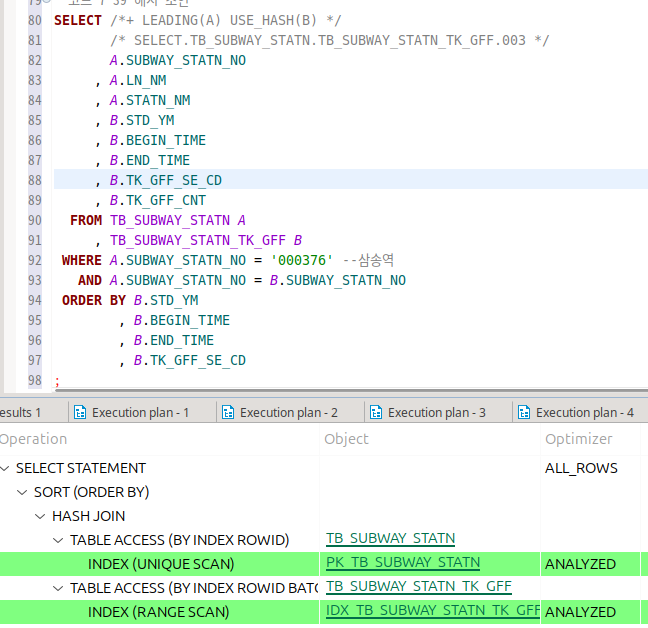Switch to the Results 1 tab
Screen dimensions: 648x628
[20, 412]
